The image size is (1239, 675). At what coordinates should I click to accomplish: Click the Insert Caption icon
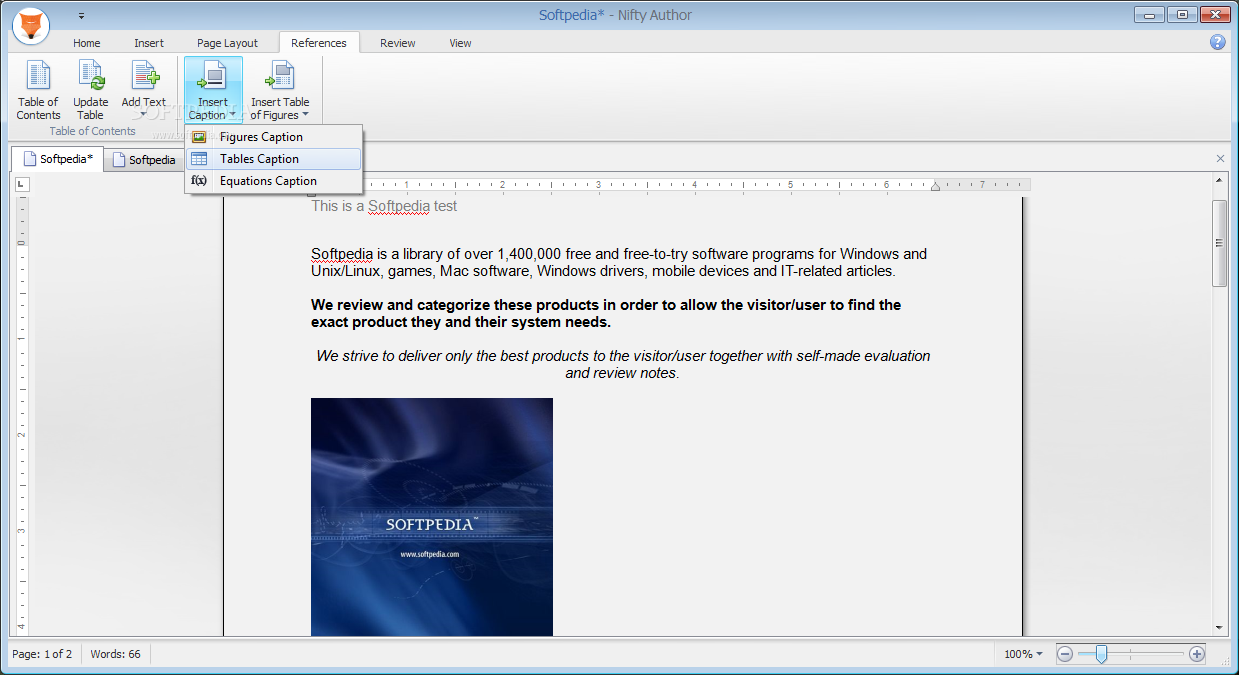coord(213,76)
